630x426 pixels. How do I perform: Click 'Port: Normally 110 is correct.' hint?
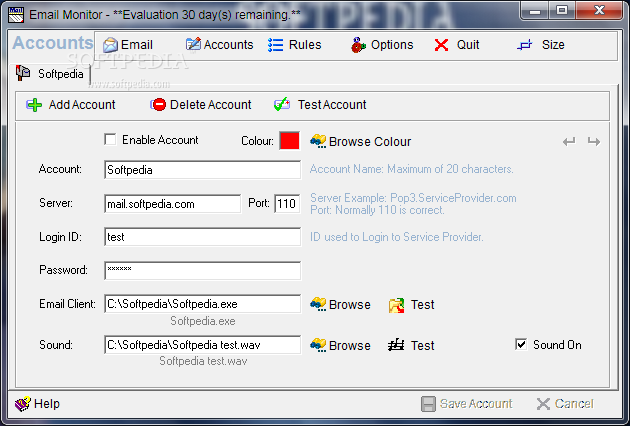tap(377, 210)
